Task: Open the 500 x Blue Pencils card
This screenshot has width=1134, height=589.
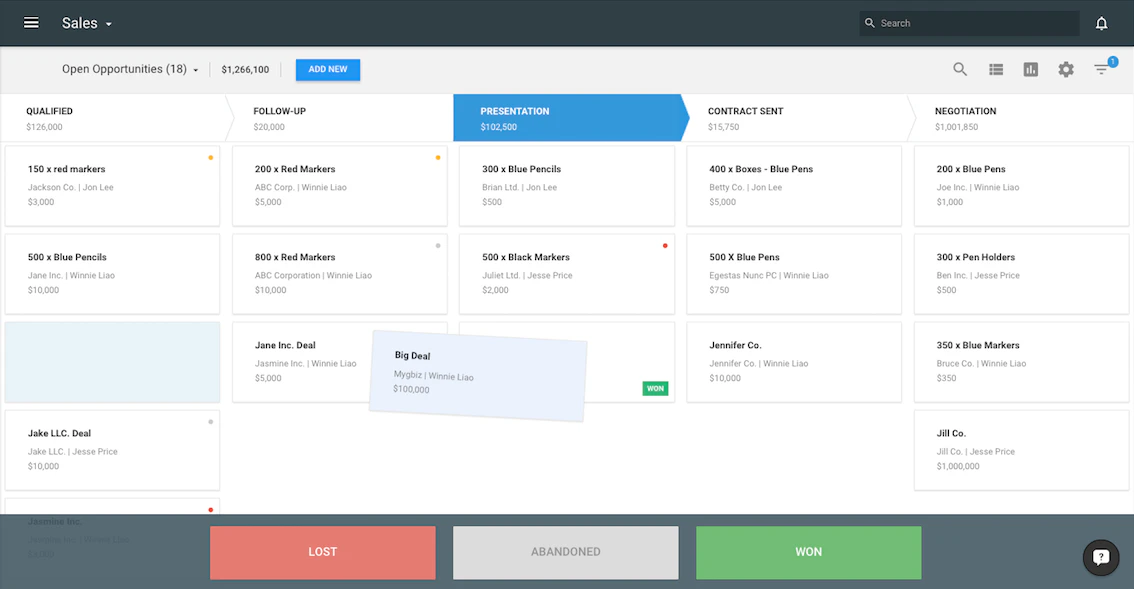Action: 112,274
